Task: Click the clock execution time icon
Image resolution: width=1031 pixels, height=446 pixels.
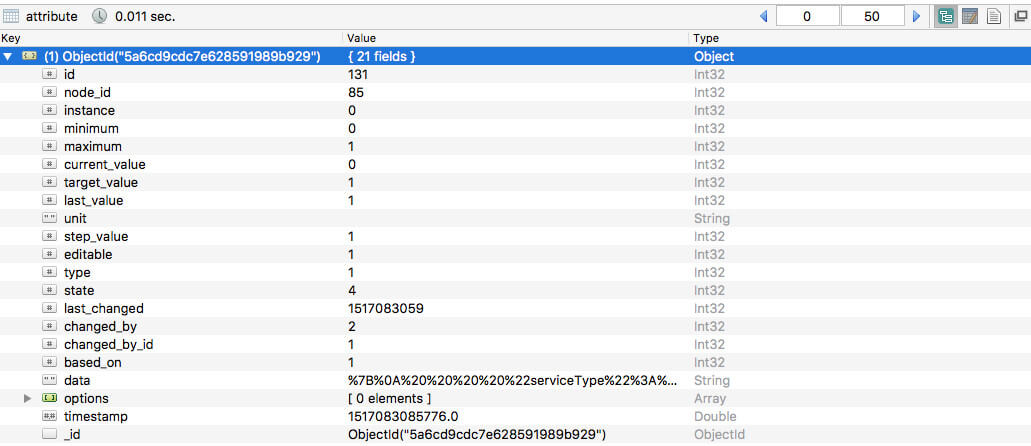Action: pos(99,16)
